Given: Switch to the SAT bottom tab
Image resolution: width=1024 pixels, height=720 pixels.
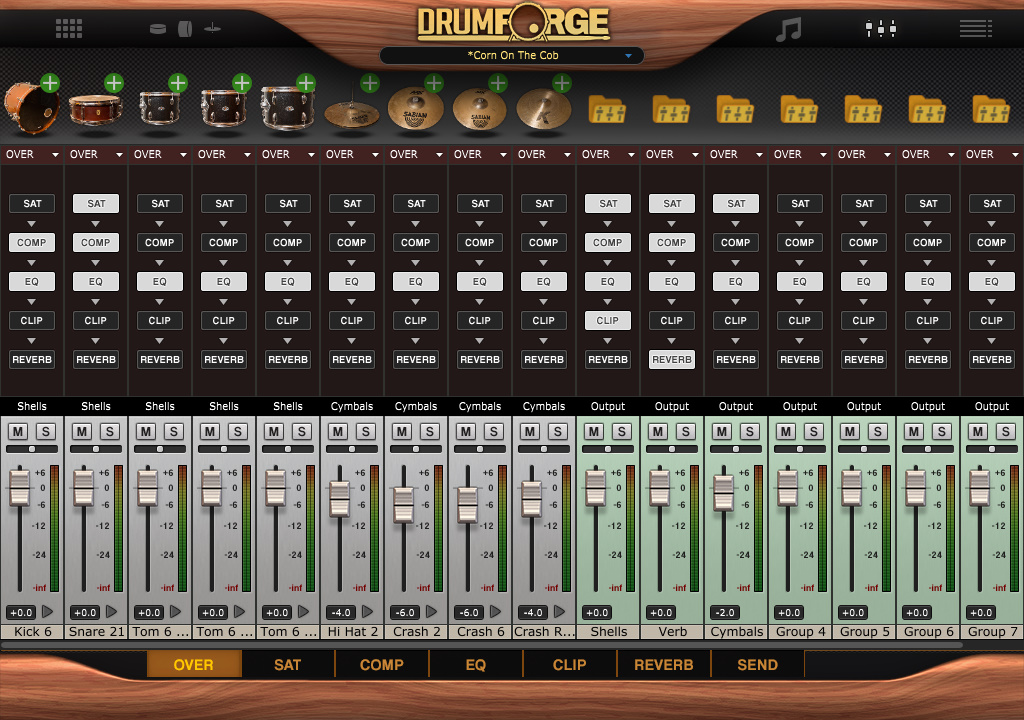Looking at the screenshot, I should click(288, 664).
